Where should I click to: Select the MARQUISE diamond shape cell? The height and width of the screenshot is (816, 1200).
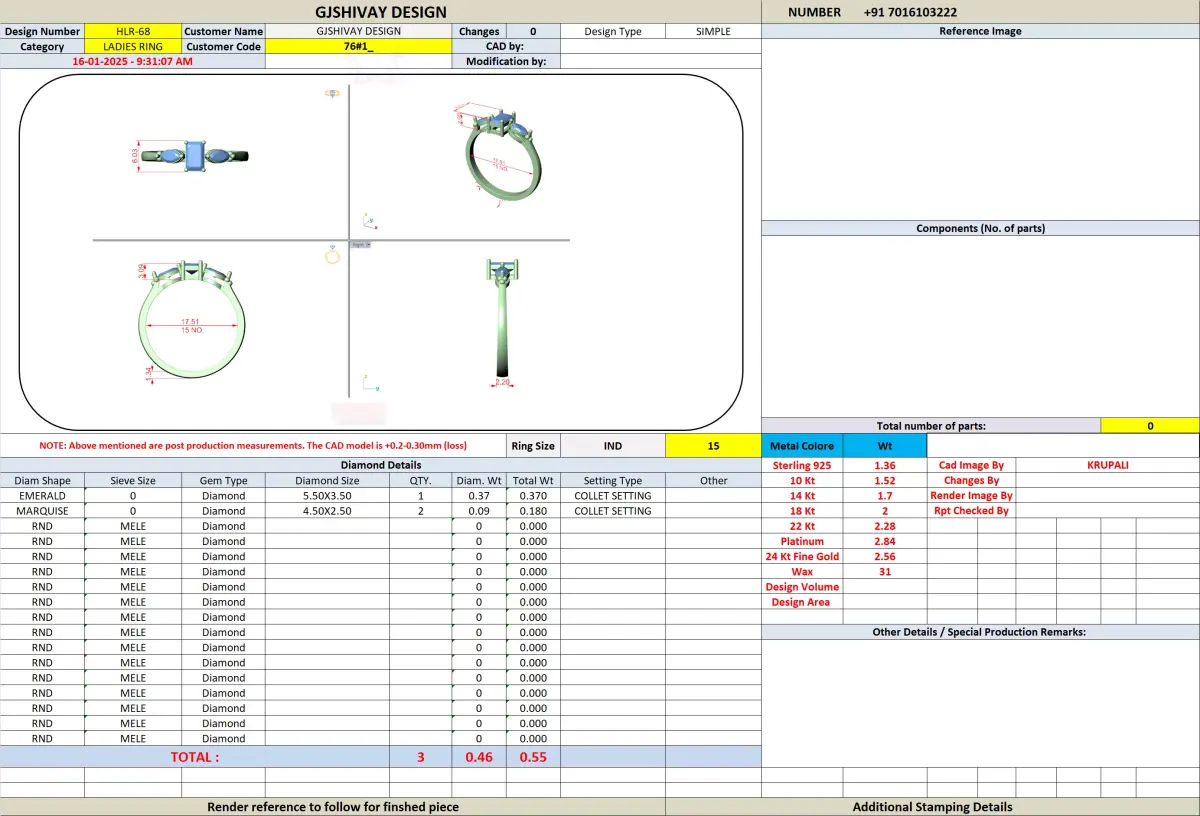(x=42, y=511)
